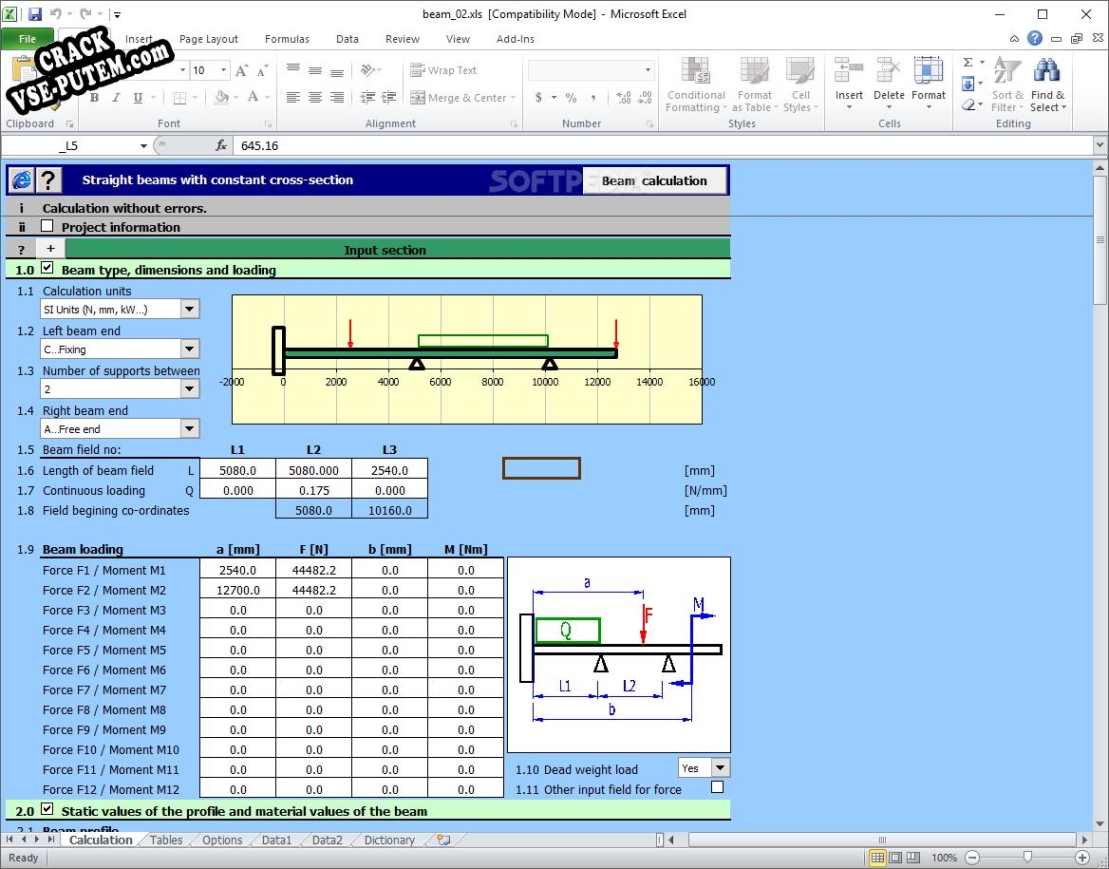This screenshot has height=869, width=1109.
Task: Open the File tab
Action: (x=28, y=39)
